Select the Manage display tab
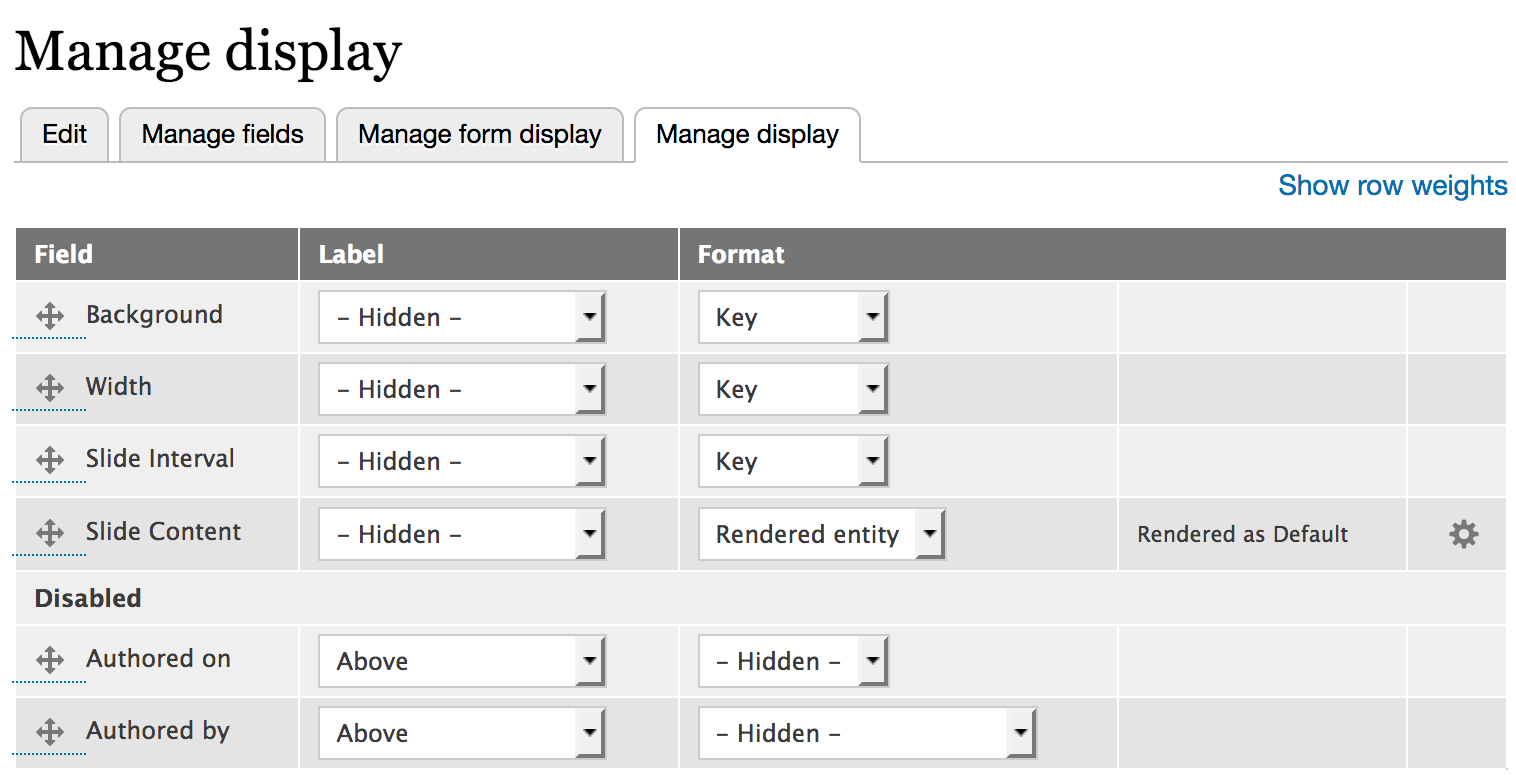This screenshot has height=784, width=1516. tap(748, 134)
